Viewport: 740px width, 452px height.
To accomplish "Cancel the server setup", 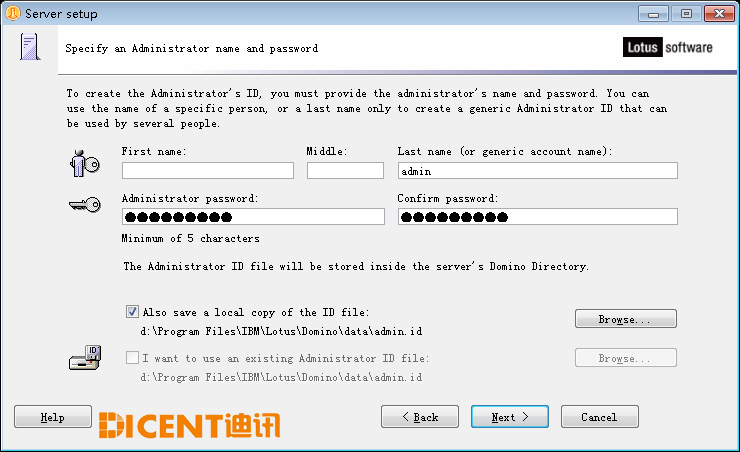I will coord(599,417).
